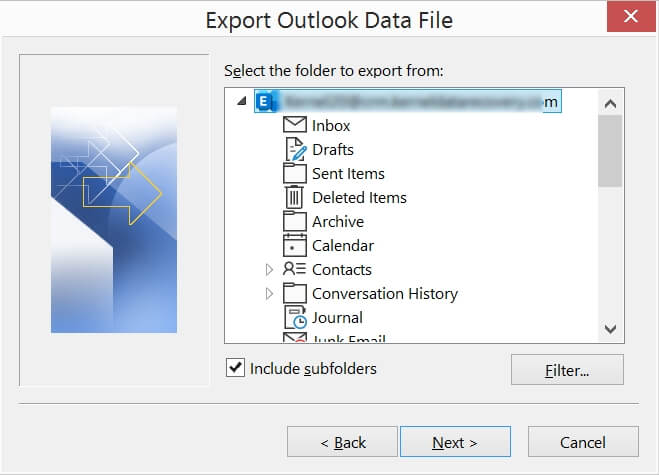Image resolution: width=659 pixels, height=475 pixels.
Task: Collapse the mailbox account tree
Action: pyautogui.click(x=241, y=101)
